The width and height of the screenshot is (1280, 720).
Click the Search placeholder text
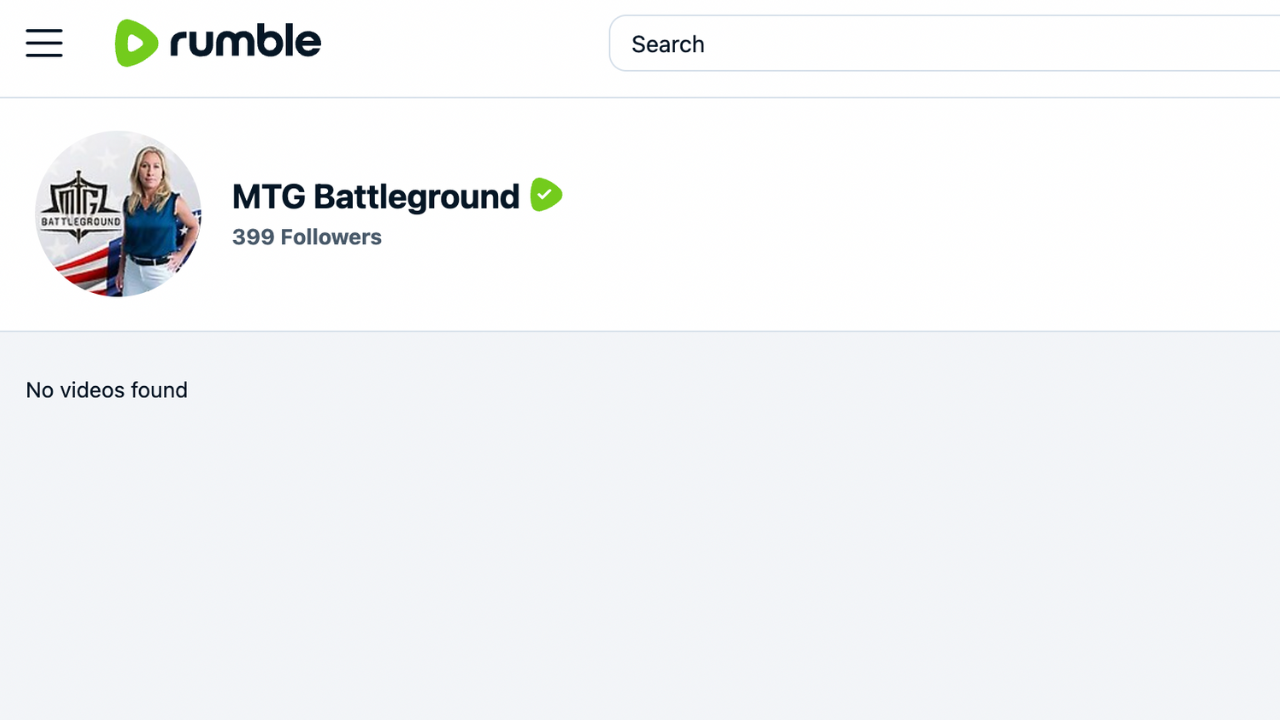pos(668,44)
